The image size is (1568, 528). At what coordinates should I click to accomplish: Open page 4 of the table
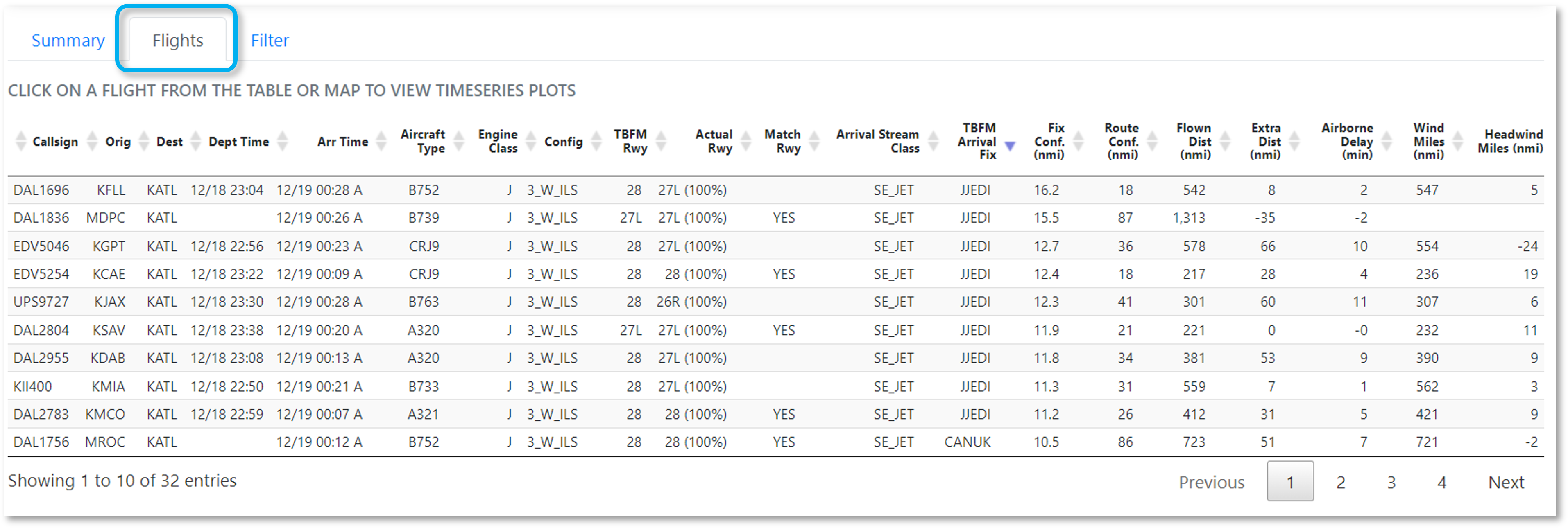tap(1442, 483)
